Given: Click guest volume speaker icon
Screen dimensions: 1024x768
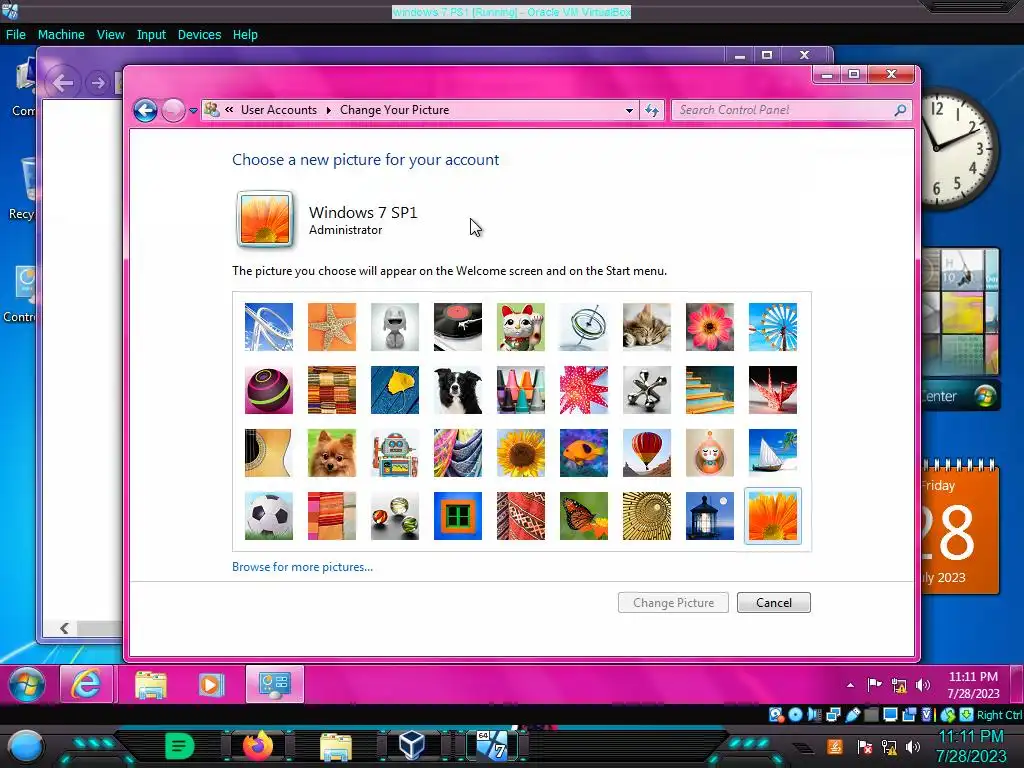Looking at the screenshot, I should click(922, 684).
